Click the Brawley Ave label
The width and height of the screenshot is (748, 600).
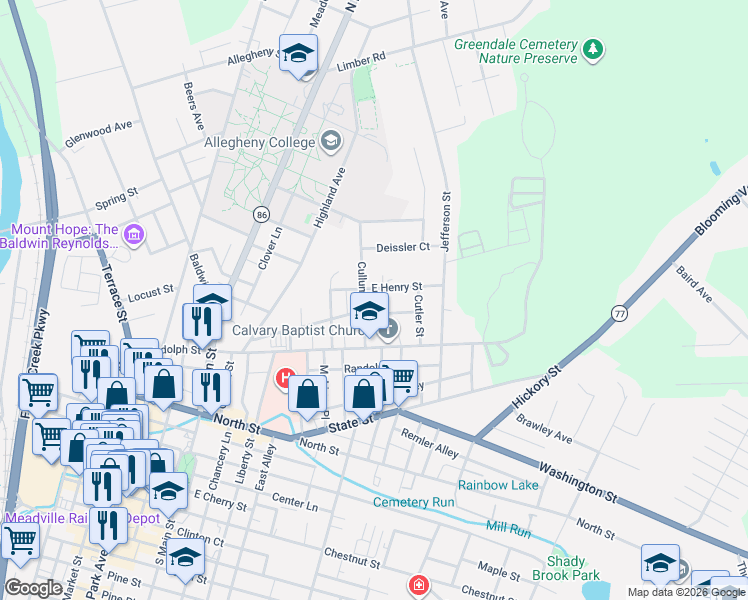(544, 429)
